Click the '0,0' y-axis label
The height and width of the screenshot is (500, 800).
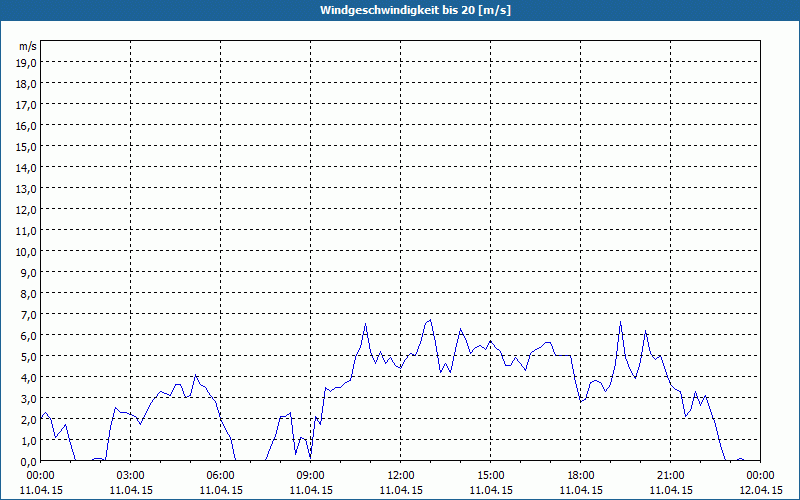(x=28, y=462)
